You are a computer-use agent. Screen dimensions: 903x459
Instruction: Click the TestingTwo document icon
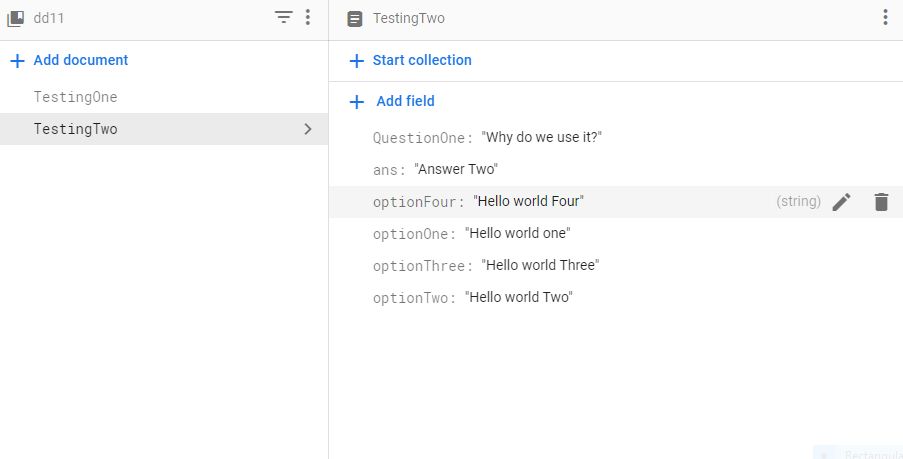pos(355,18)
